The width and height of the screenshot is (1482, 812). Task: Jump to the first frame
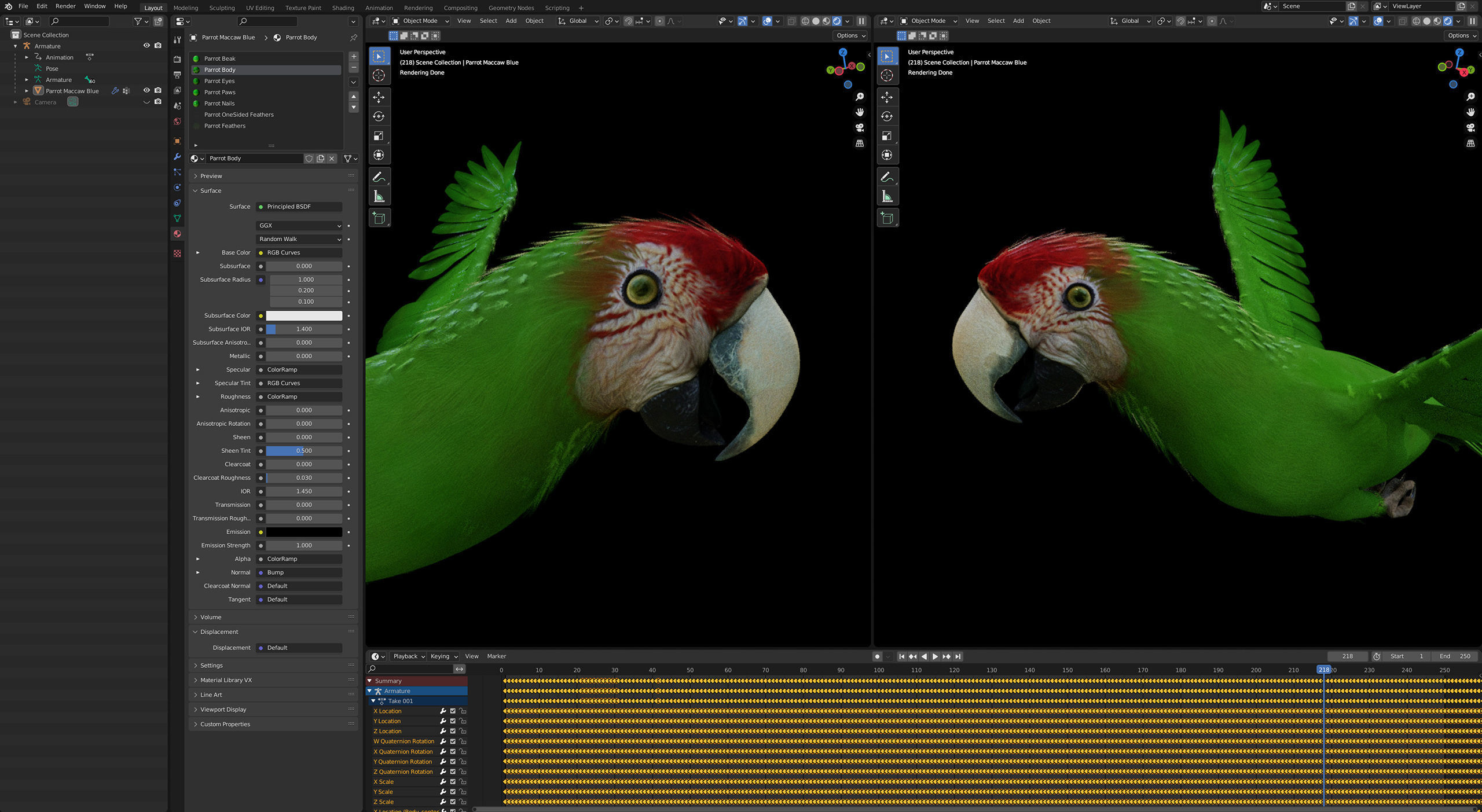901,656
